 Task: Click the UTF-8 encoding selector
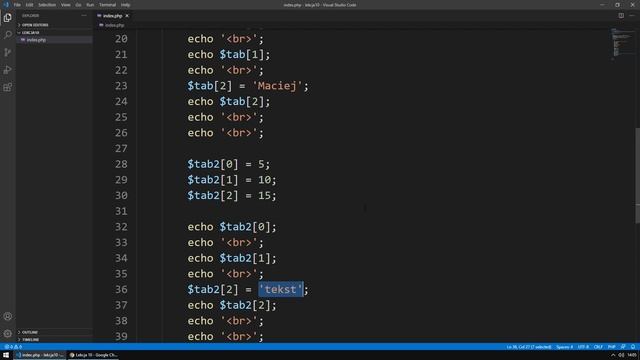[583, 347]
